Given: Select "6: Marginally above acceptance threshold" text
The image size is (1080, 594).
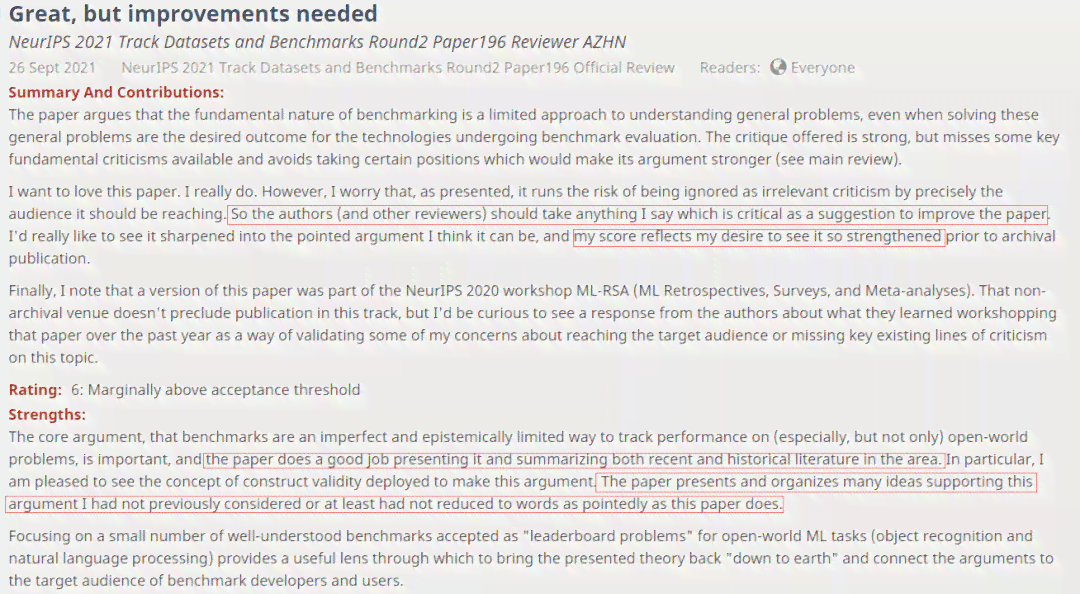Looking at the screenshot, I should pos(216,390).
